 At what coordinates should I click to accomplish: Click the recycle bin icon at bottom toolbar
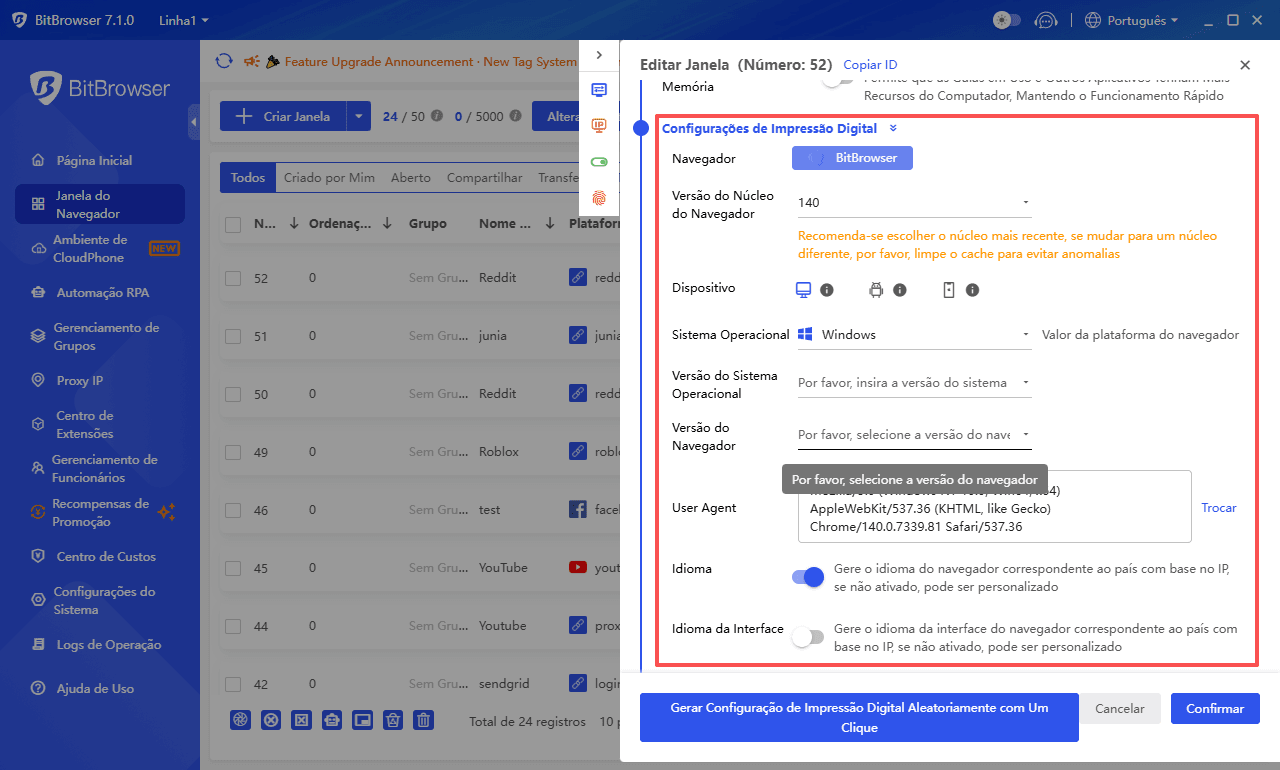click(x=392, y=719)
